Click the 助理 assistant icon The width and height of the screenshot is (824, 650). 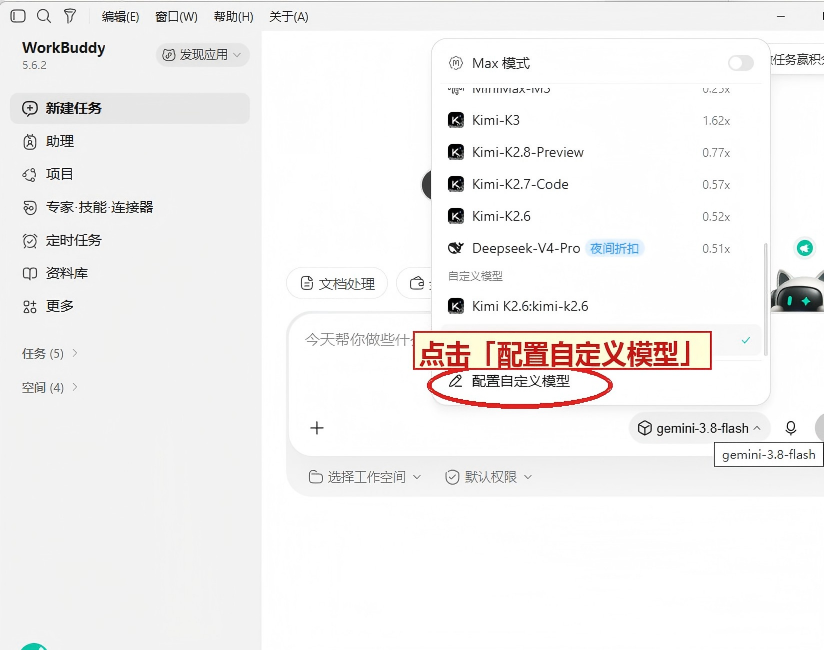coord(30,142)
